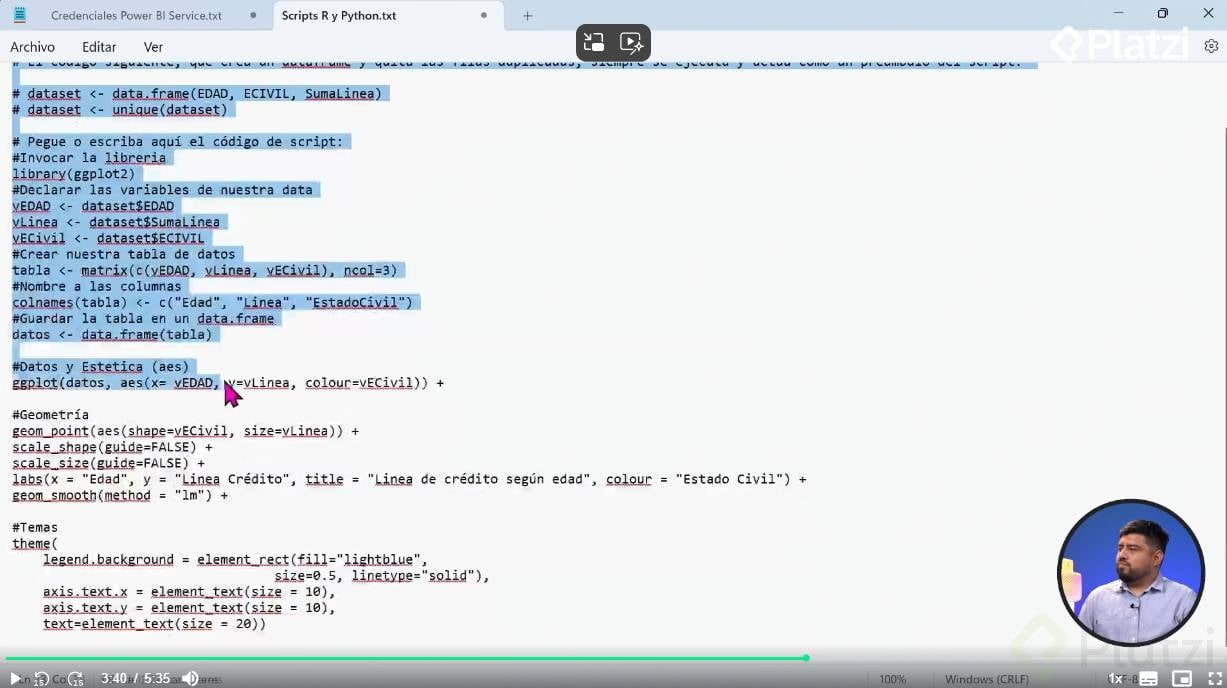Click the # dataset <- unique(dataset) line
This screenshot has height=688, width=1227.
click(x=120, y=110)
